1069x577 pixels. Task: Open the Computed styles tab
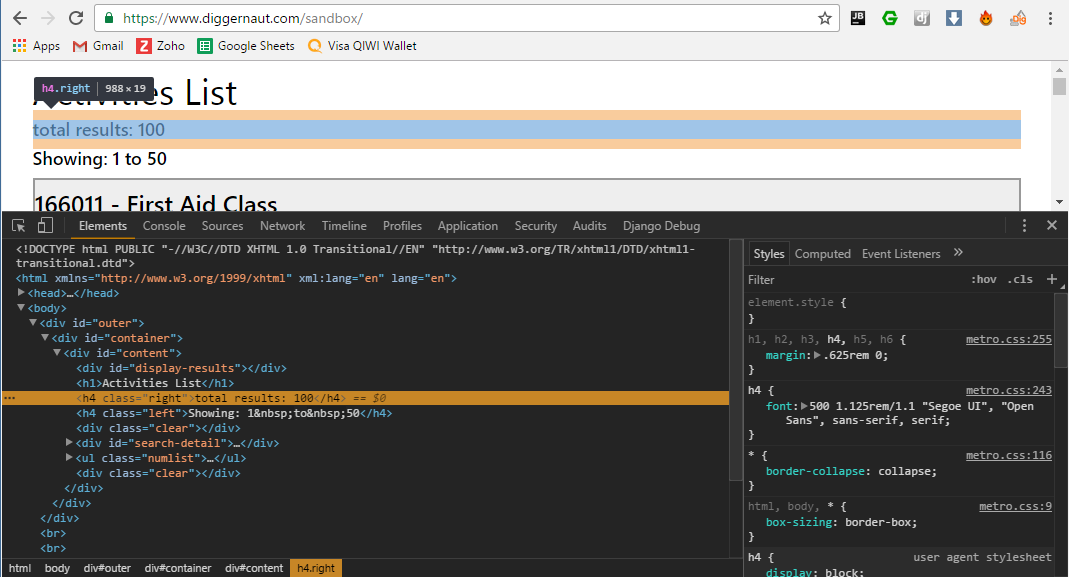822,254
